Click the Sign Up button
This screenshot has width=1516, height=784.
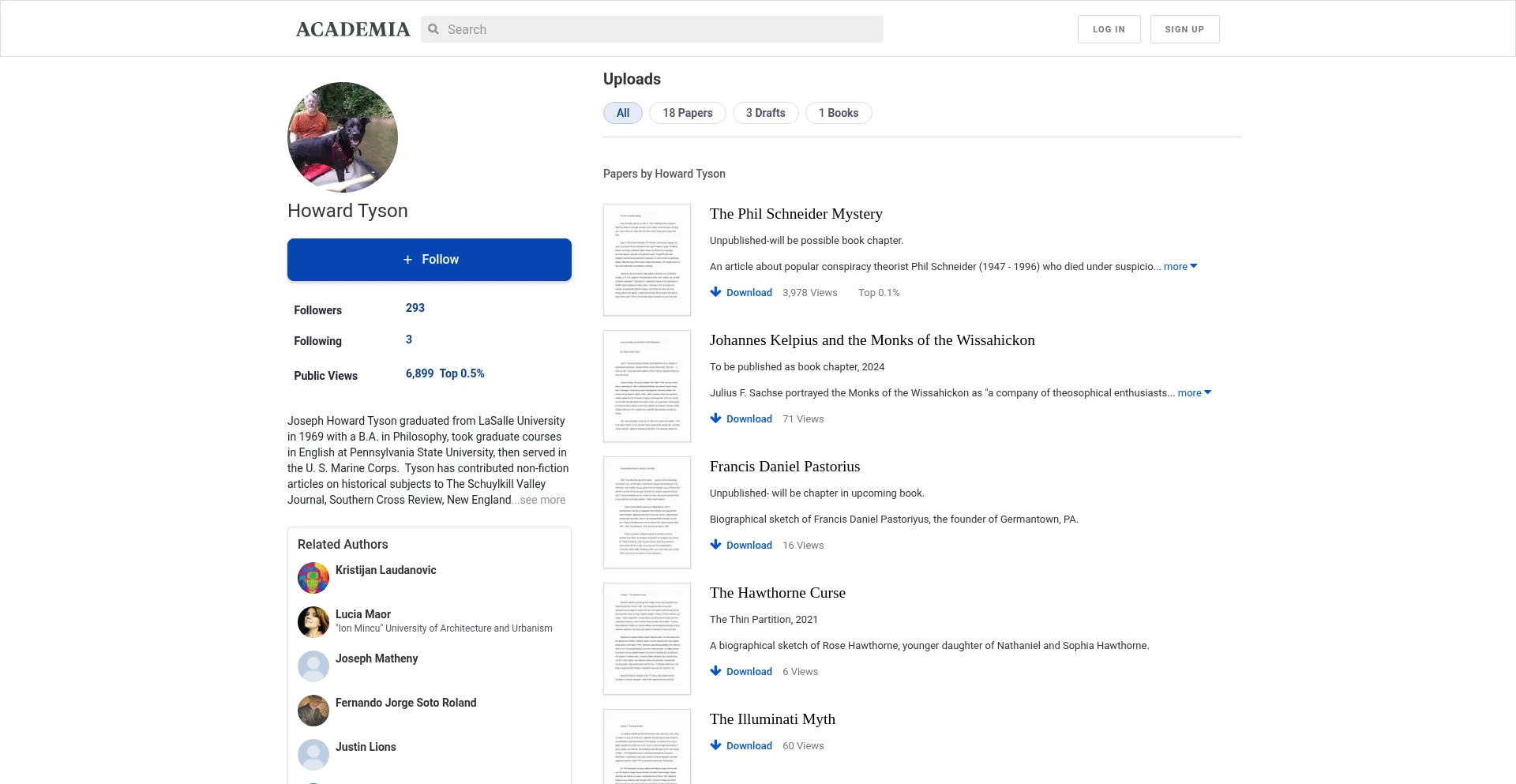(1184, 29)
